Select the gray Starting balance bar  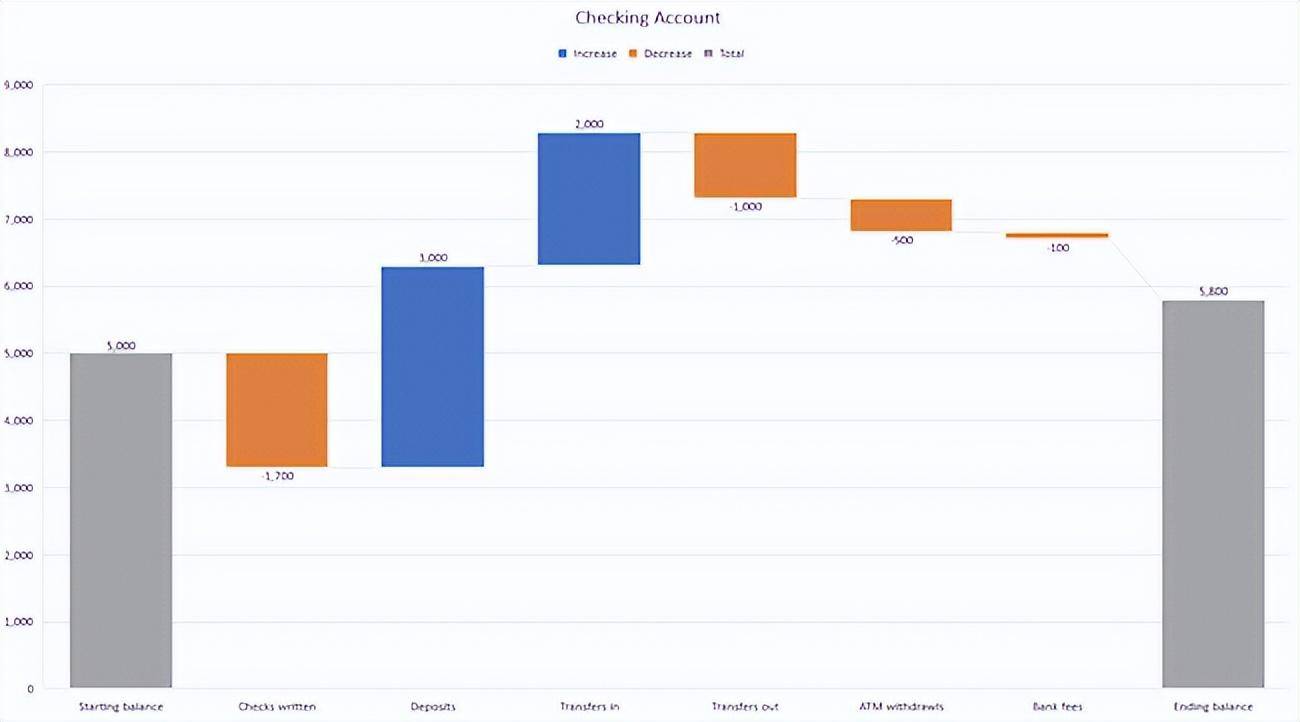tap(121, 521)
